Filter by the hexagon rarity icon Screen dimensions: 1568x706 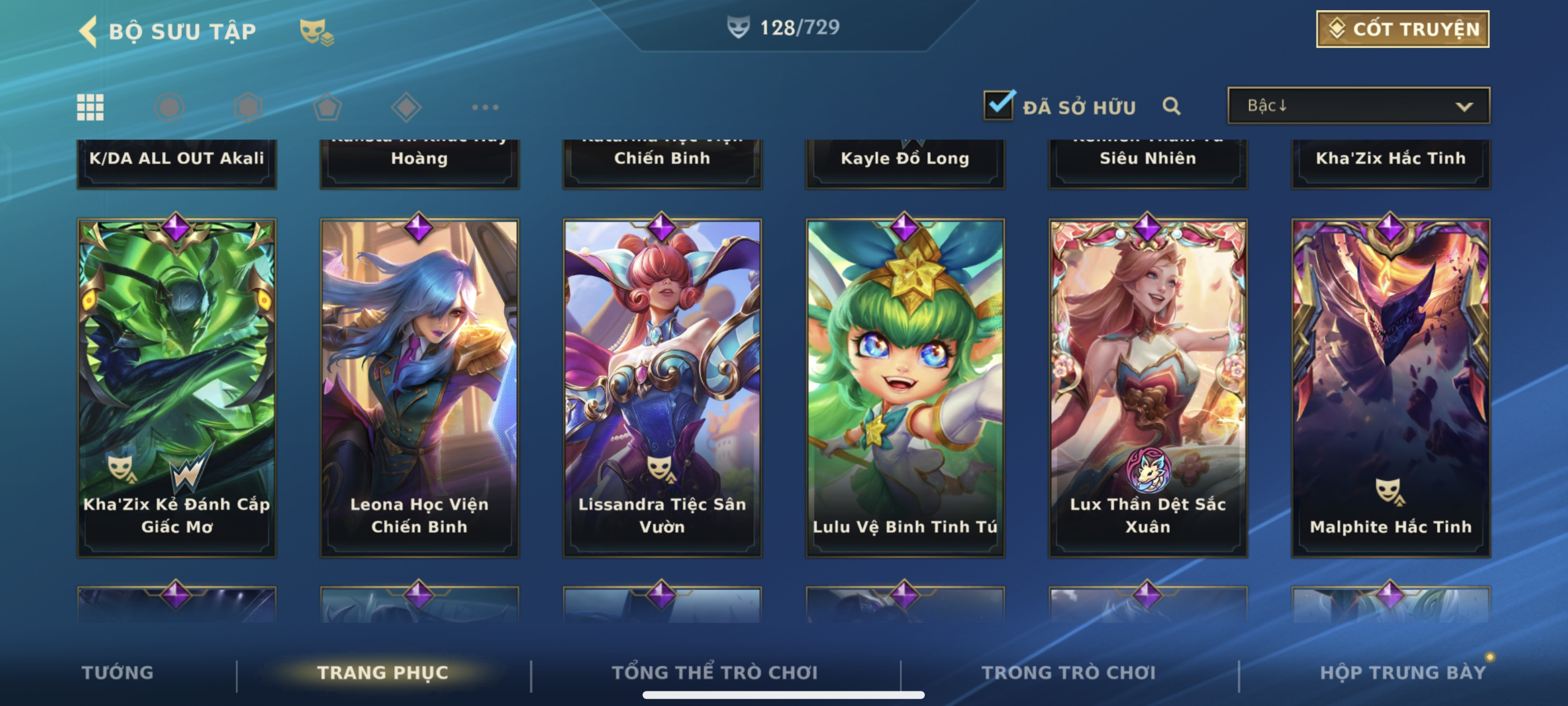(248, 107)
